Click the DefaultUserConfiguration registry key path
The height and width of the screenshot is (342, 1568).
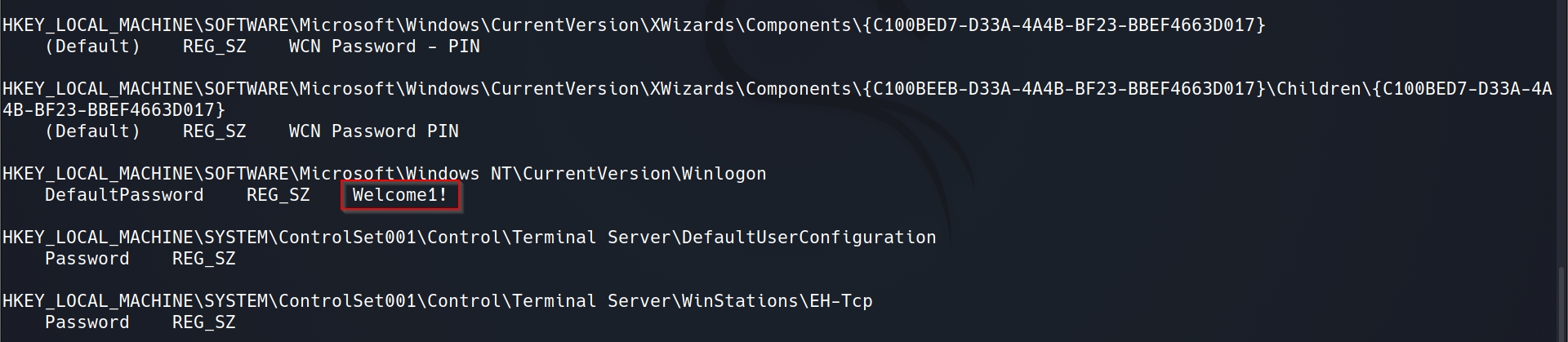[469, 238]
